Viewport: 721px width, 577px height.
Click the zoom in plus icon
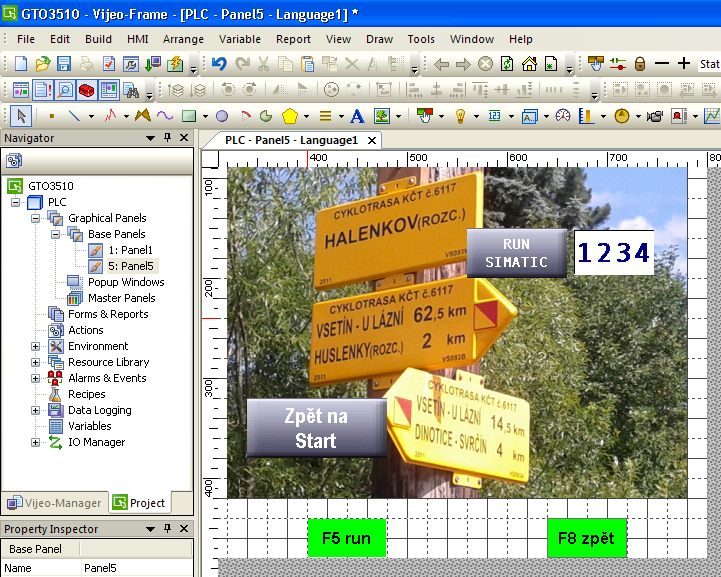tap(684, 63)
